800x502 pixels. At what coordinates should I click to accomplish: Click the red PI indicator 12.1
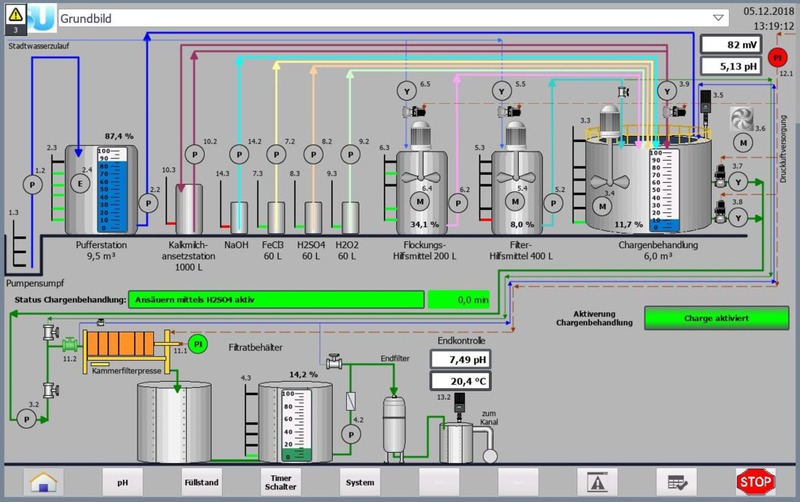pyautogui.click(x=784, y=56)
